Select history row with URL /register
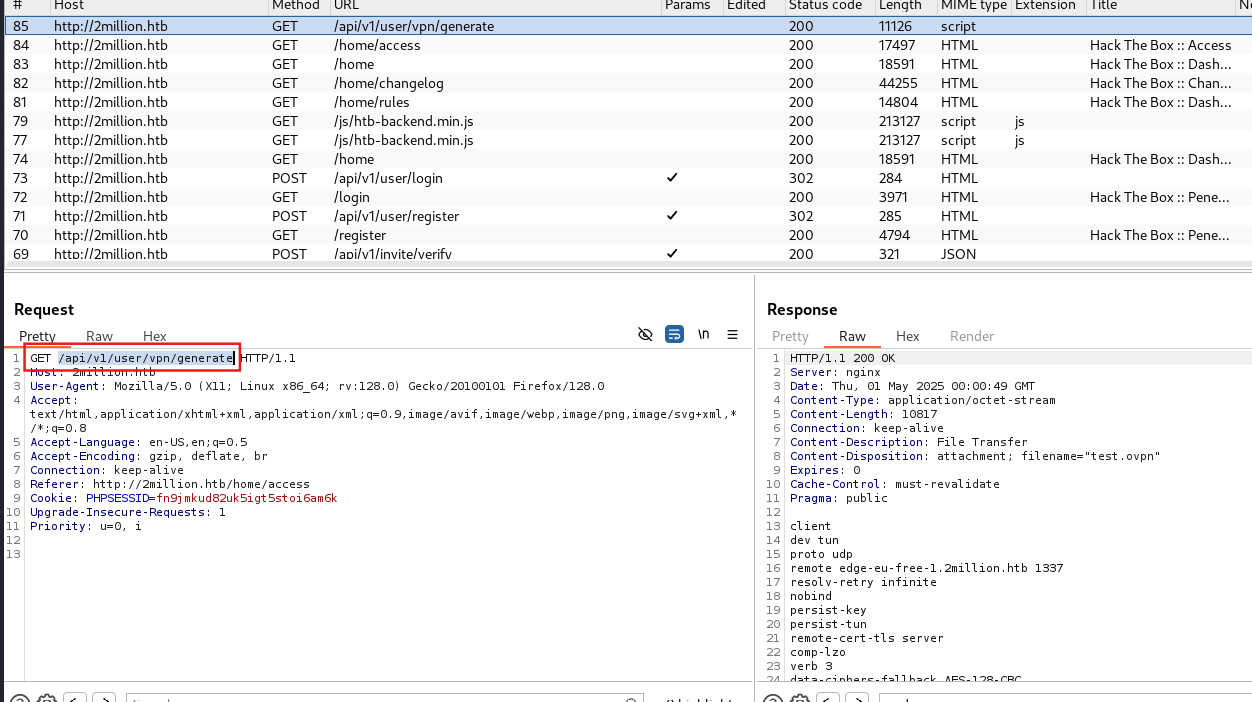The image size is (1252, 702). 628,235
